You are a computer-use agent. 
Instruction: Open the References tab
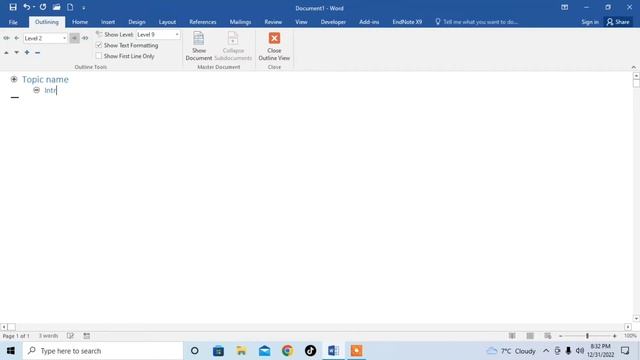(202, 22)
